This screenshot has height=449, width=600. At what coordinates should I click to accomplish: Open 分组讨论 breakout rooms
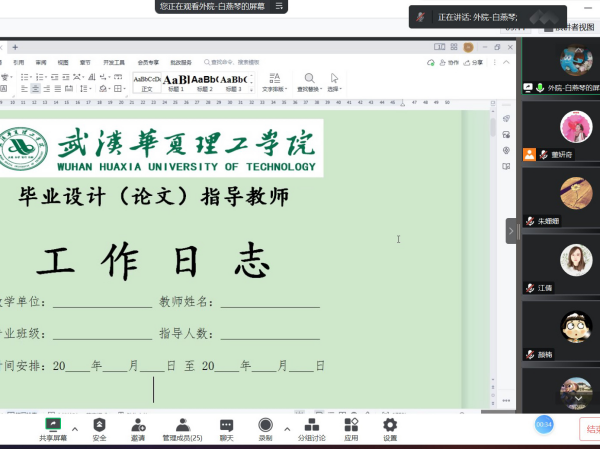(312, 430)
